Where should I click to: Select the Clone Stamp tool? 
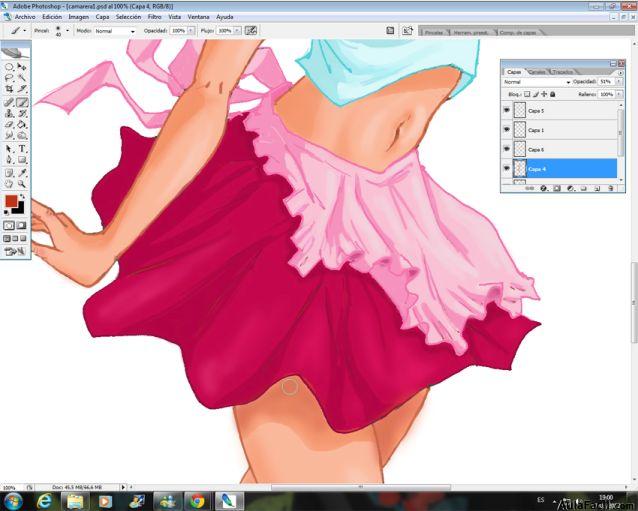point(9,114)
